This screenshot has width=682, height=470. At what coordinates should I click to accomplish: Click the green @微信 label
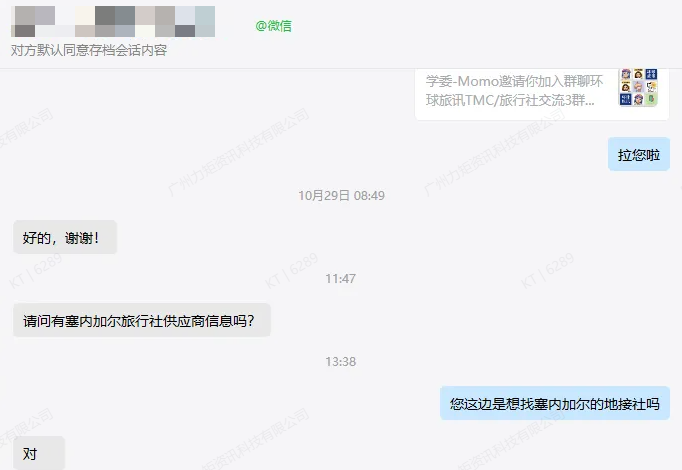tap(274, 26)
